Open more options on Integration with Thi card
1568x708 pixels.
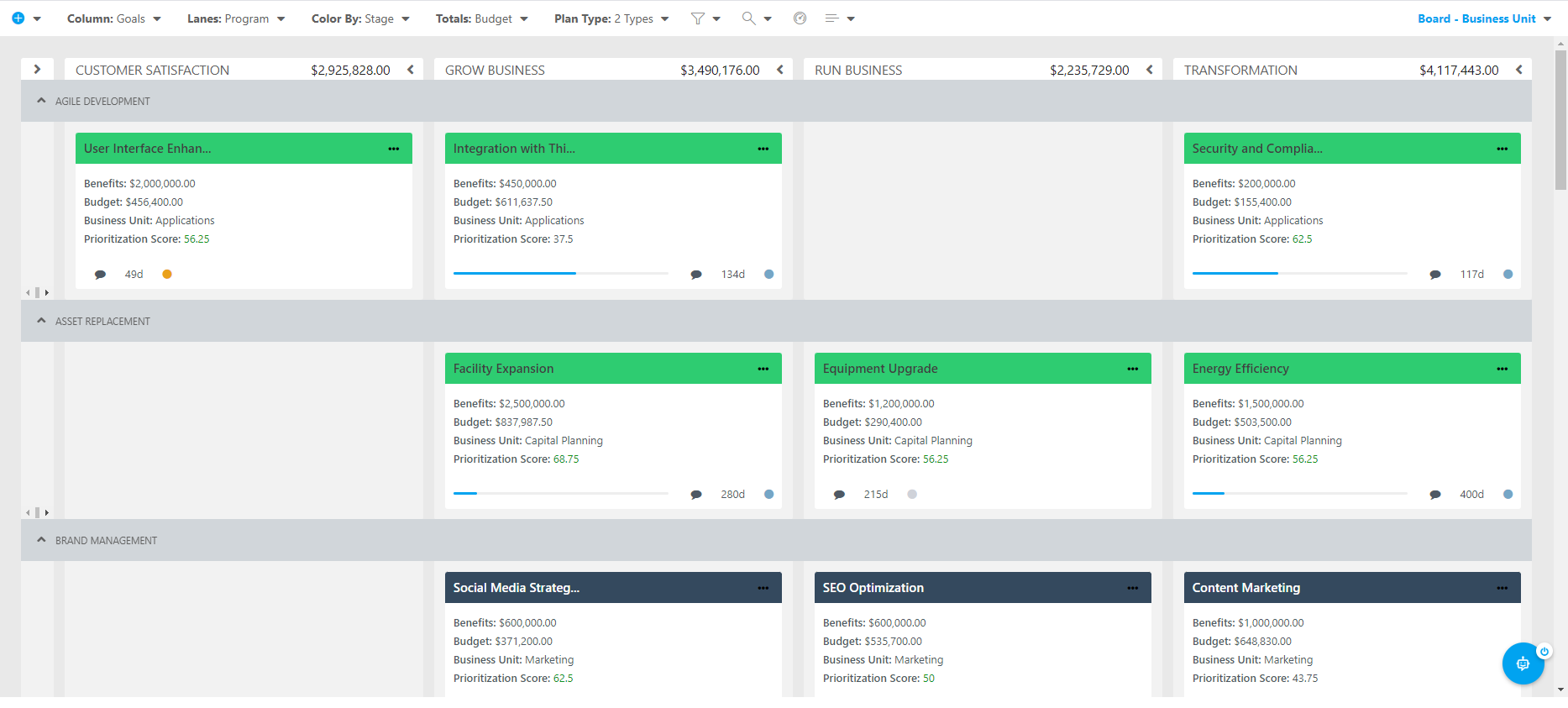[x=763, y=149]
